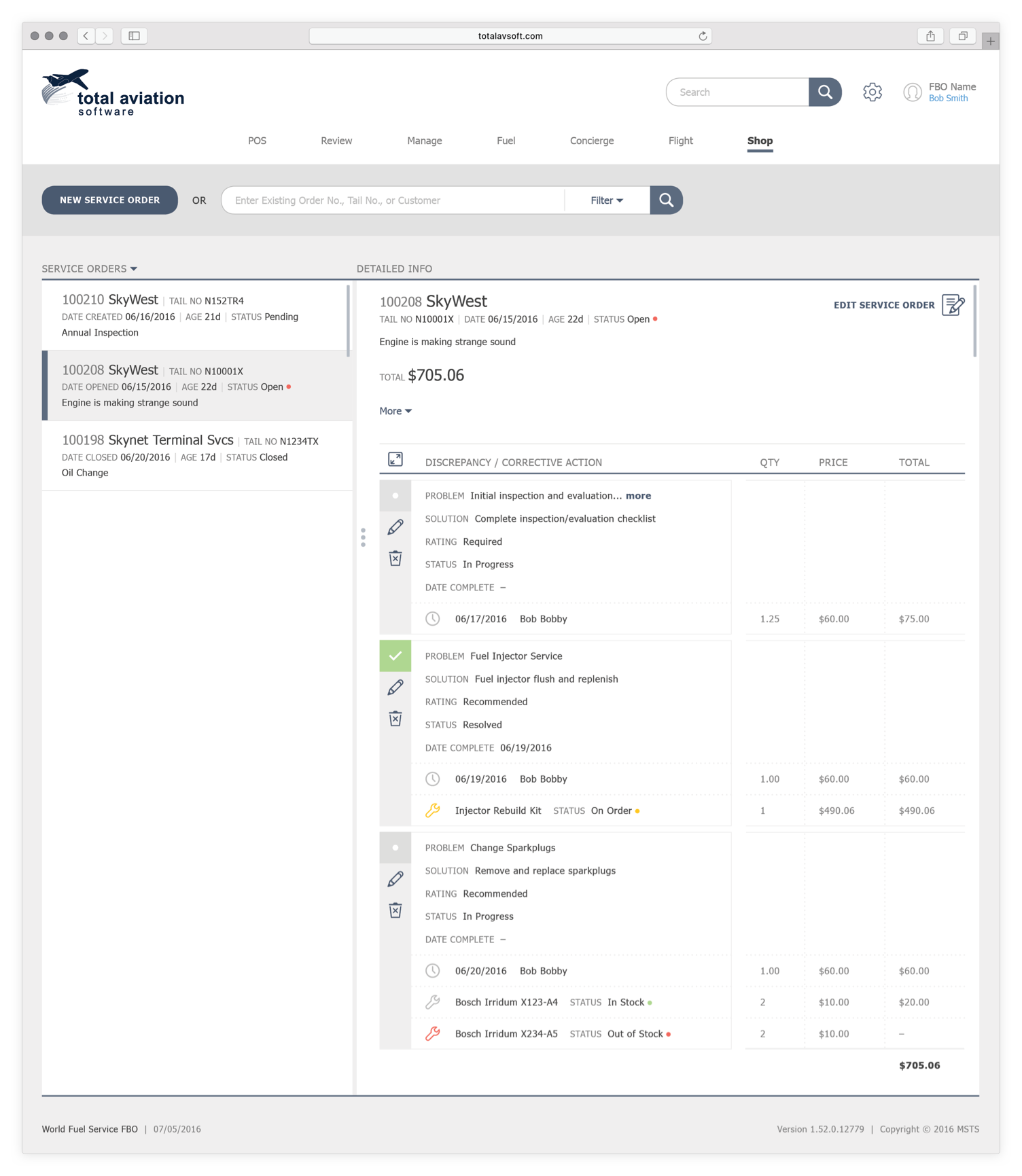The width and height of the screenshot is (1022, 1176).
Task: Click $490.06 price cell
Action: [x=836, y=810]
